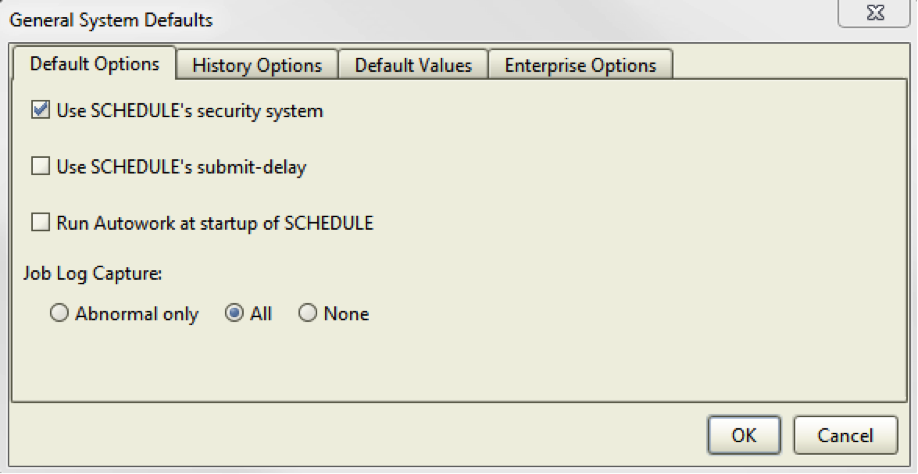Viewport: 918px width, 474px height.
Task: Close the General System Defaults dialog
Action: [875, 13]
